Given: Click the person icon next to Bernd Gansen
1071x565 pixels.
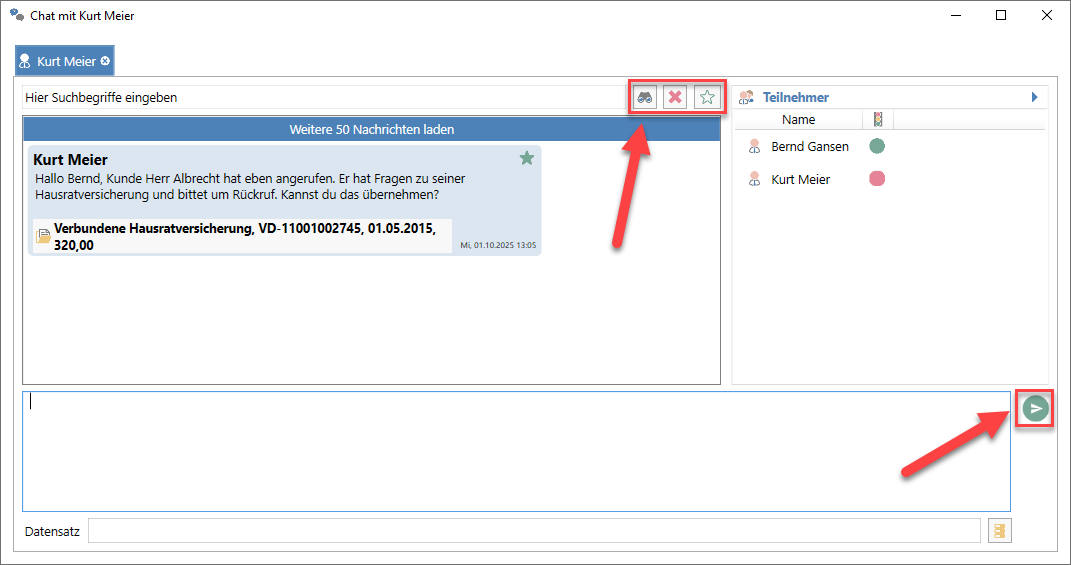Looking at the screenshot, I should click(754, 146).
